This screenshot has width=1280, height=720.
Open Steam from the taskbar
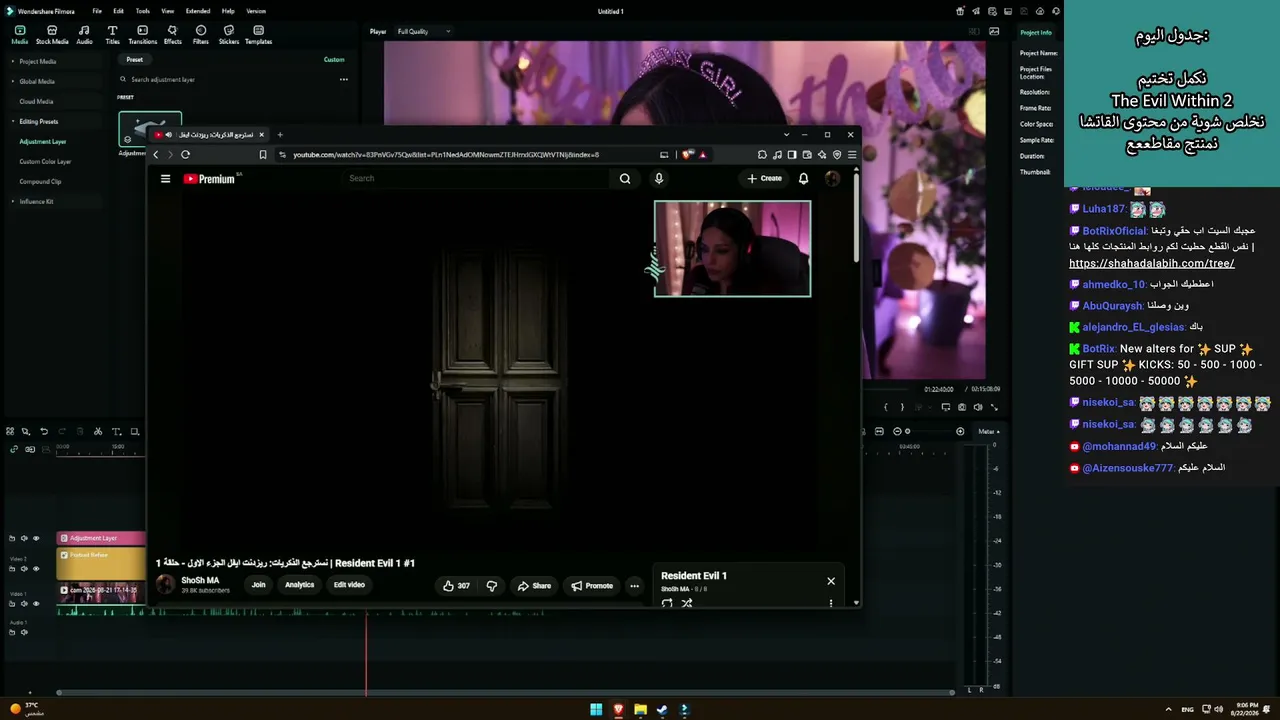(662, 710)
